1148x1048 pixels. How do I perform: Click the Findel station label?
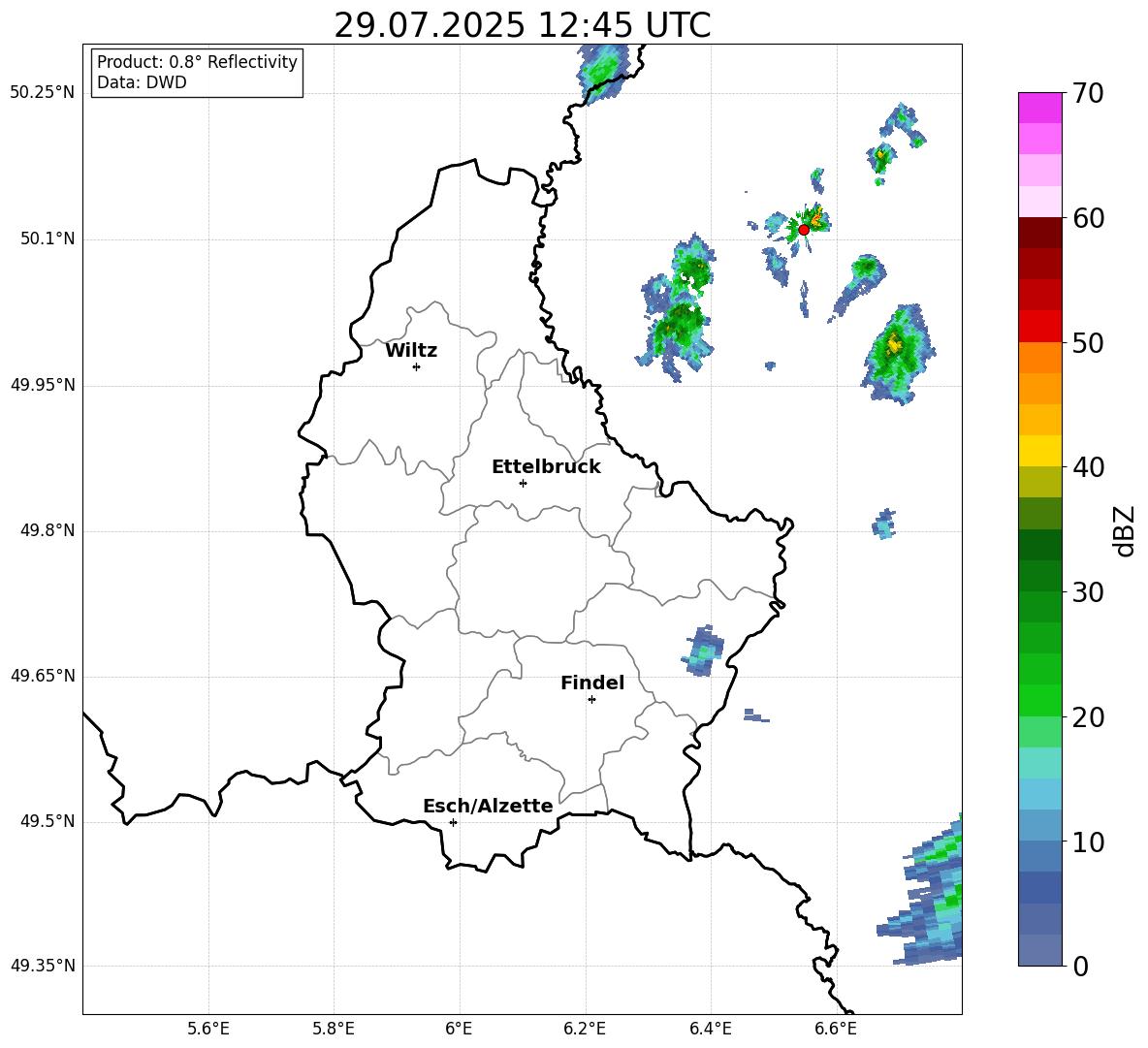(x=592, y=683)
